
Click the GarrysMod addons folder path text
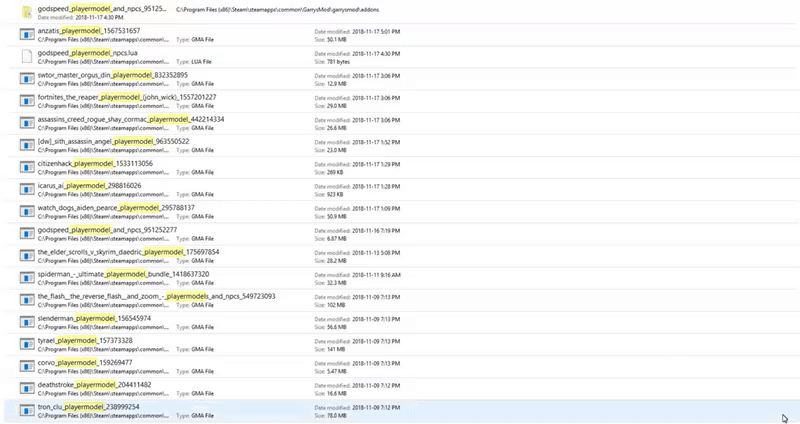[x=278, y=10]
